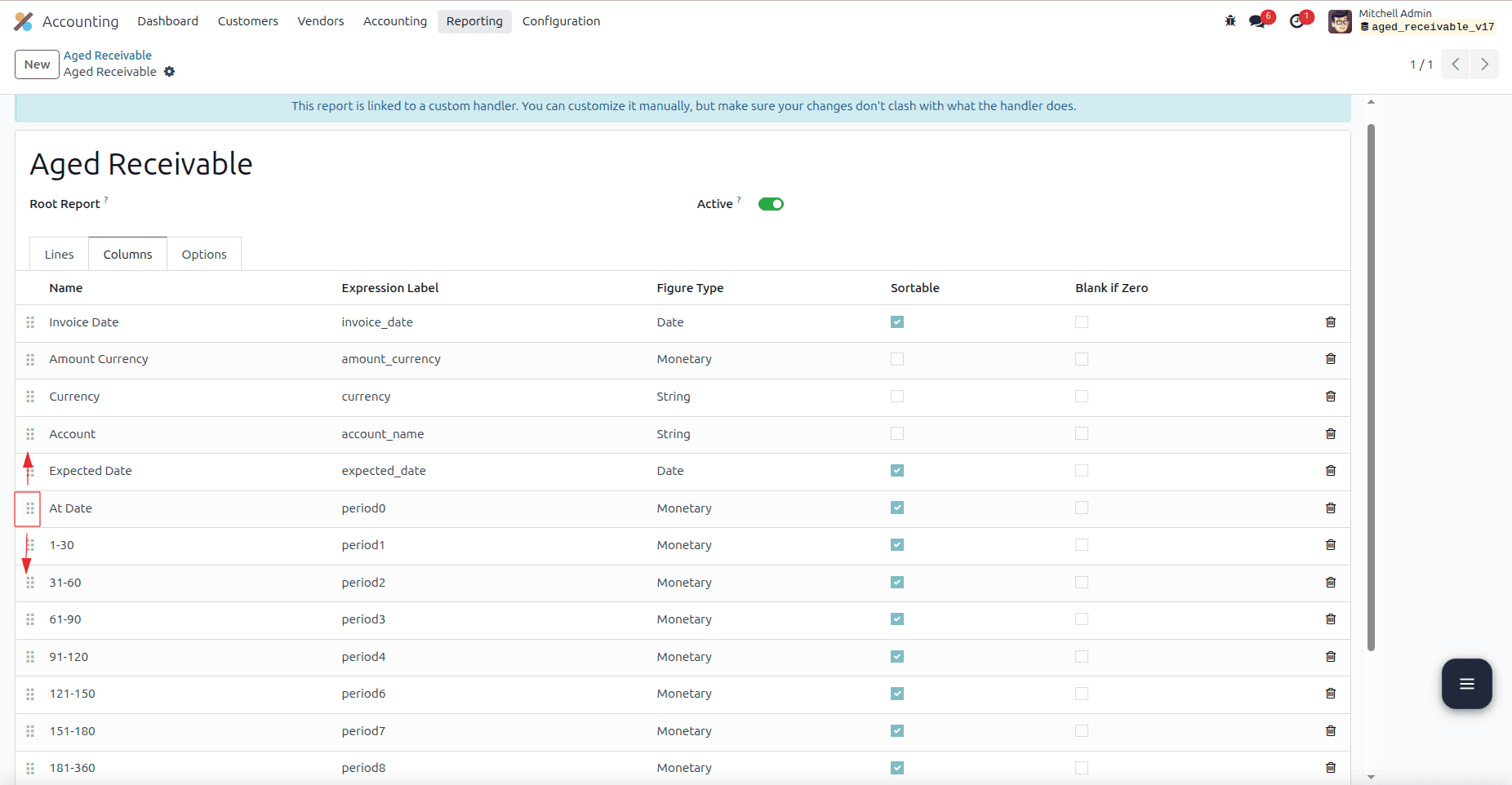Follow the Aged Receivable breadcrumb link
Image resolution: width=1512 pixels, height=785 pixels.
point(108,55)
